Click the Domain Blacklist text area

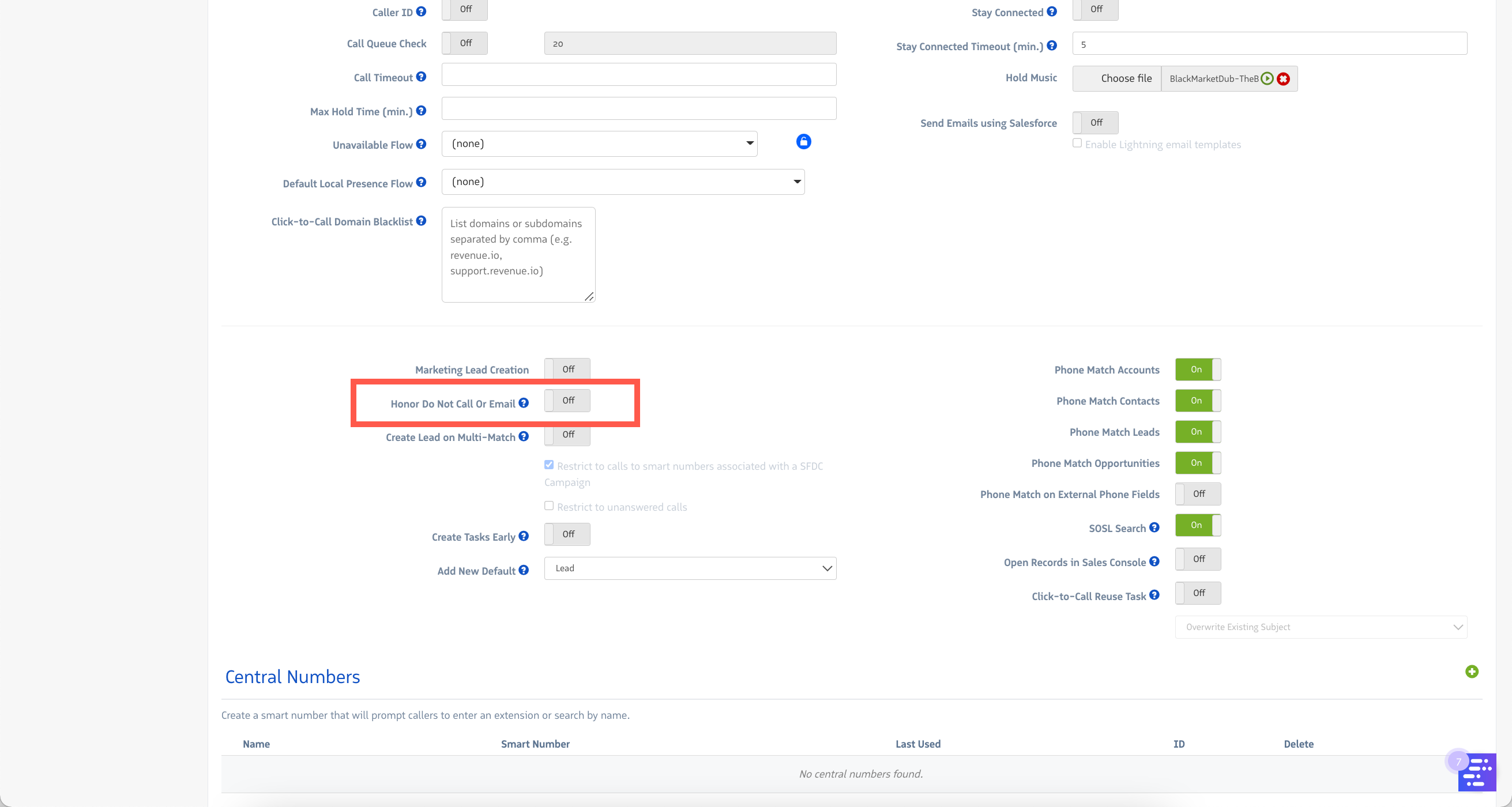pos(518,255)
